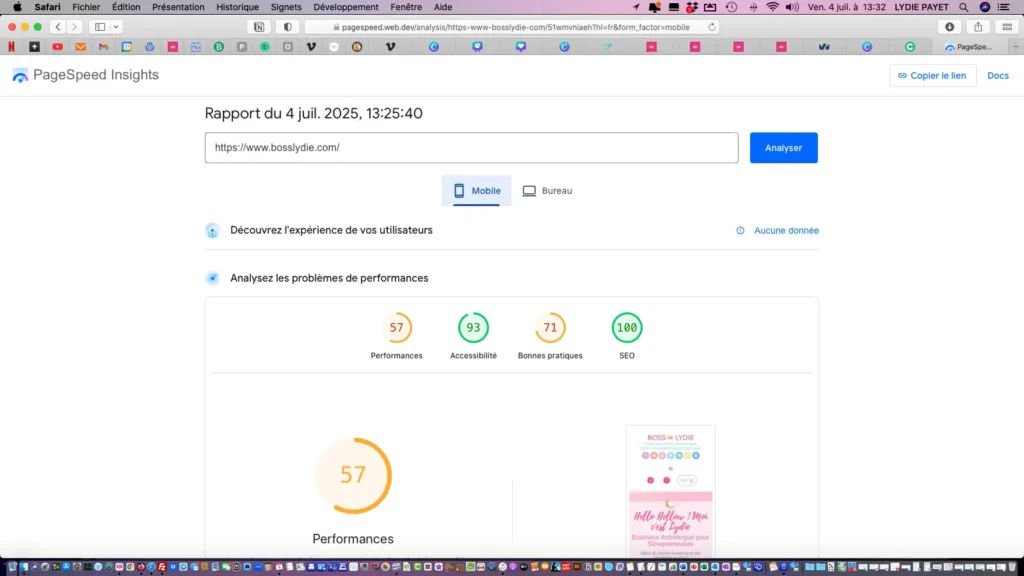This screenshot has width=1024, height=576.
Task: Click the mobile site screenshot thumbnail
Action: [670, 490]
